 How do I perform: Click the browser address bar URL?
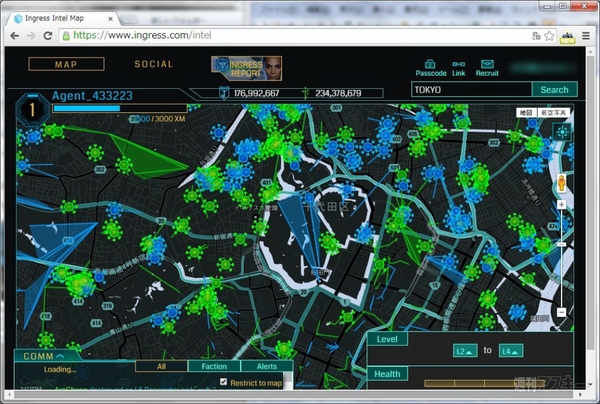point(142,36)
